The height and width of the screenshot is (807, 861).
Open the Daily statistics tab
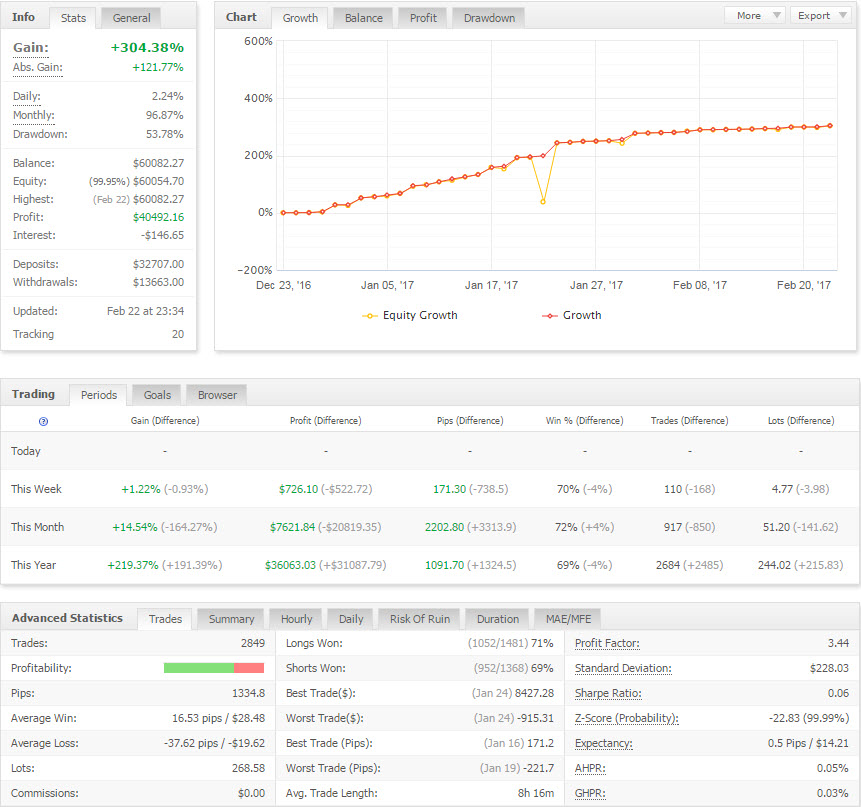(350, 619)
